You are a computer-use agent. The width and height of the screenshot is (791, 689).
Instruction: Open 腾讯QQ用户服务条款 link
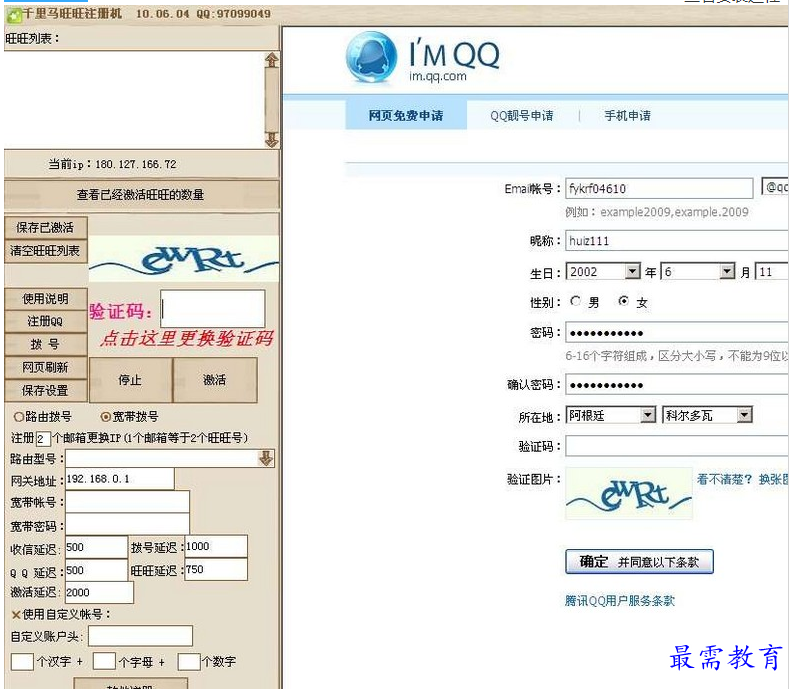point(619,601)
